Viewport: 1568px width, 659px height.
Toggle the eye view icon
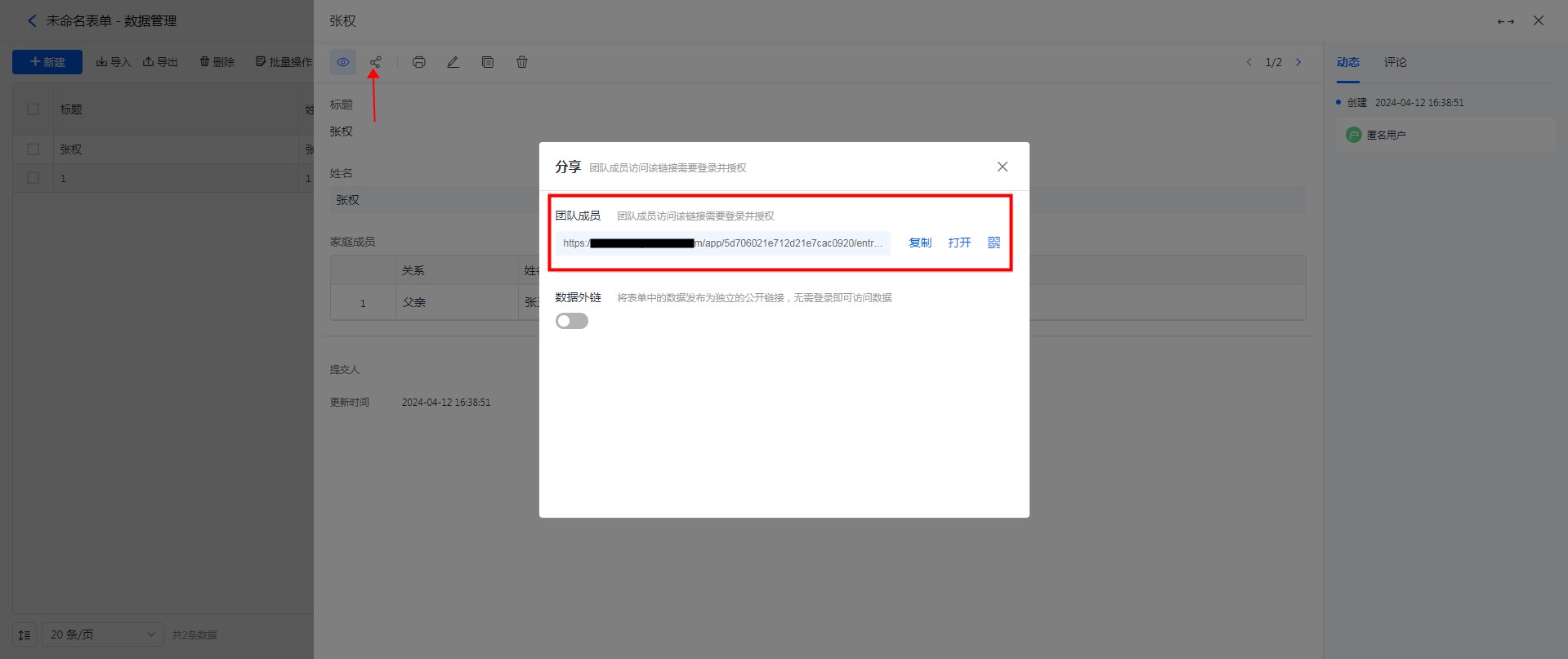(x=343, y=62)
